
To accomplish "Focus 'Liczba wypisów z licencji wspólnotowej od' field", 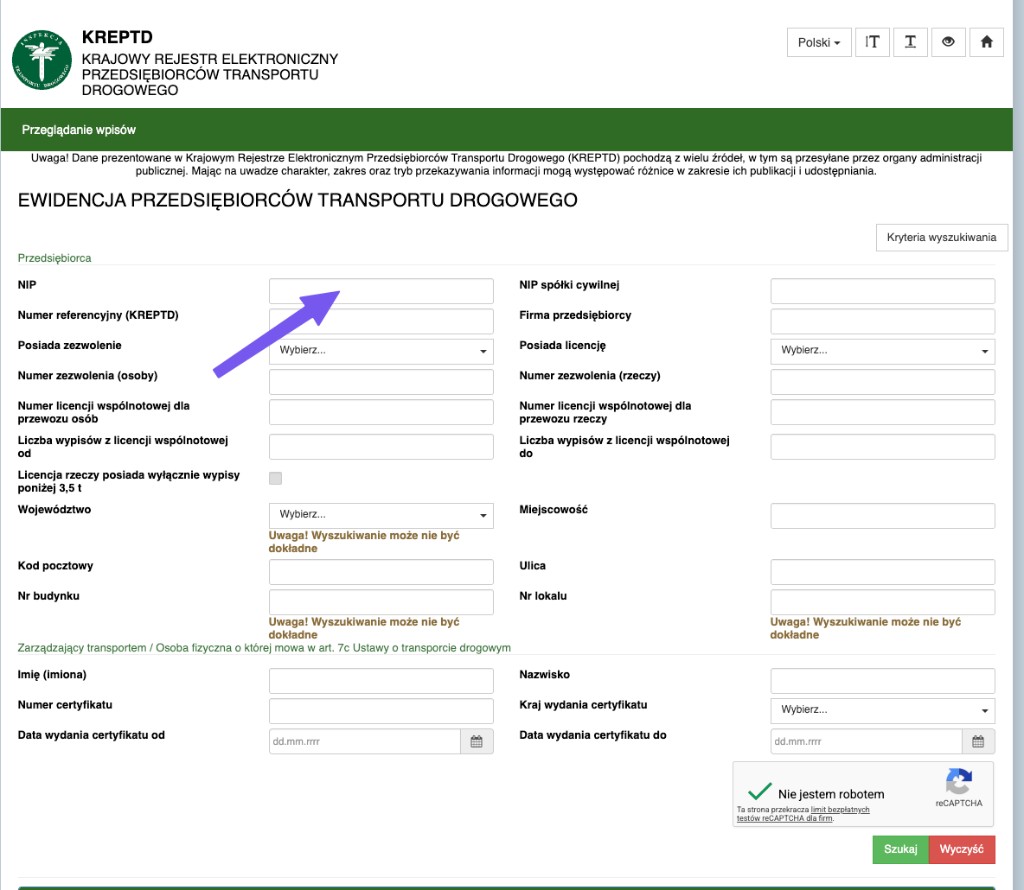I will (381, 447).
